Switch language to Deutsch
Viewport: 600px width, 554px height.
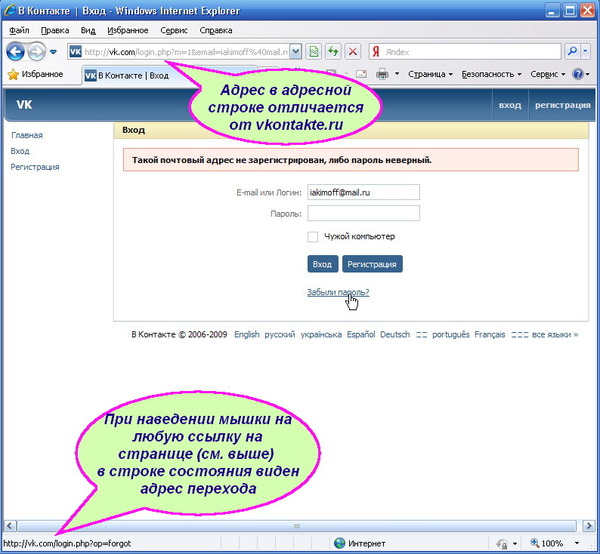[x=395, y=334]
